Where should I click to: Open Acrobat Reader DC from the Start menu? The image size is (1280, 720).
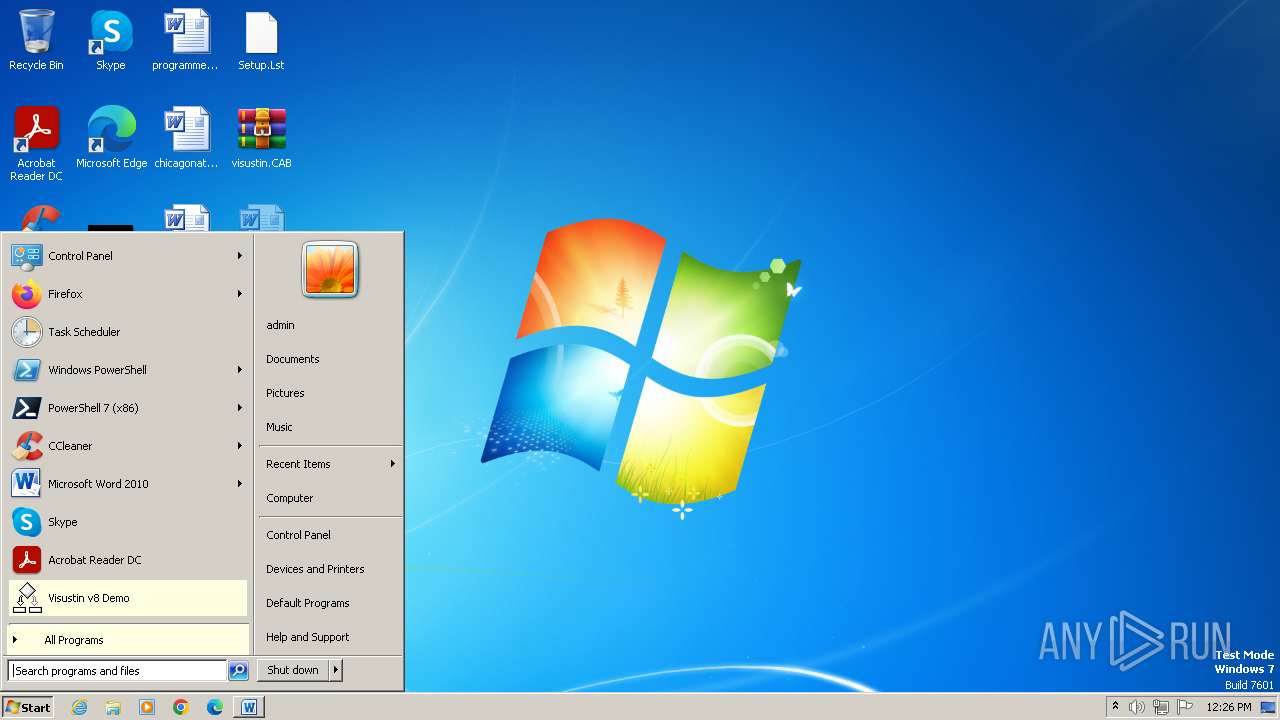point(128,560)
